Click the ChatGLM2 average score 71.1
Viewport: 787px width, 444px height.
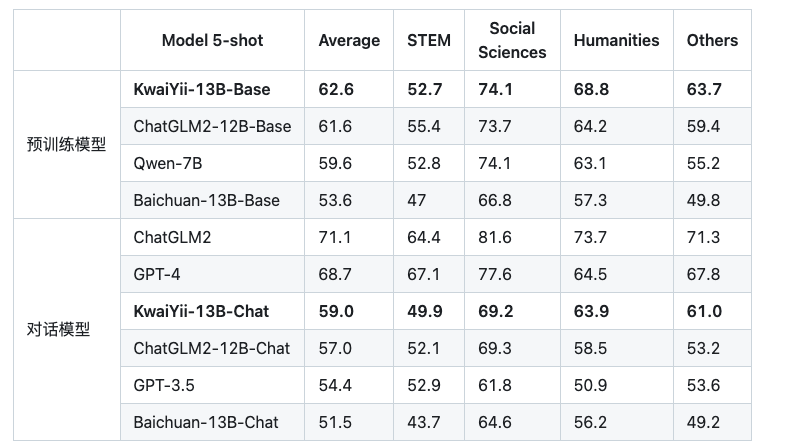click(335, 237)
